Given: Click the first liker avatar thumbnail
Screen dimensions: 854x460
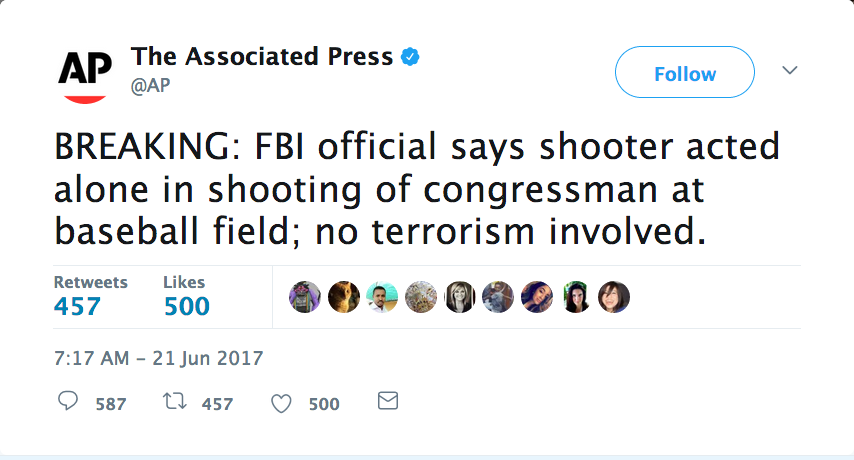Looking at the screenshot, I should [x=305, y=297].
